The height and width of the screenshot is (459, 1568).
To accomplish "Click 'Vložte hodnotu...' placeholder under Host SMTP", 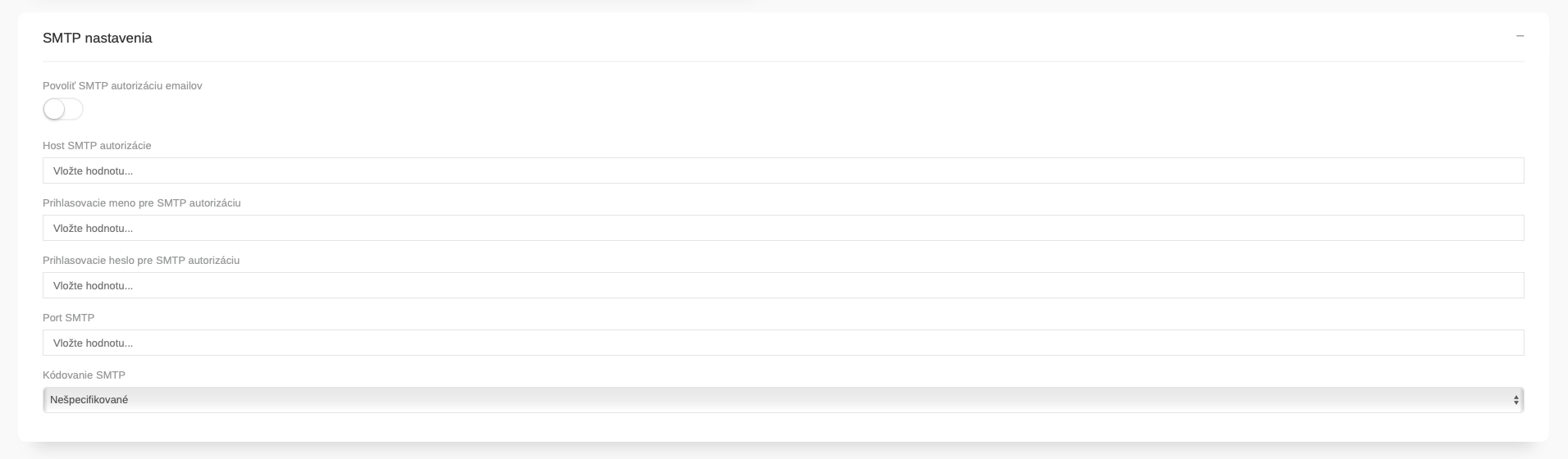I will click(x=93, y=171).
